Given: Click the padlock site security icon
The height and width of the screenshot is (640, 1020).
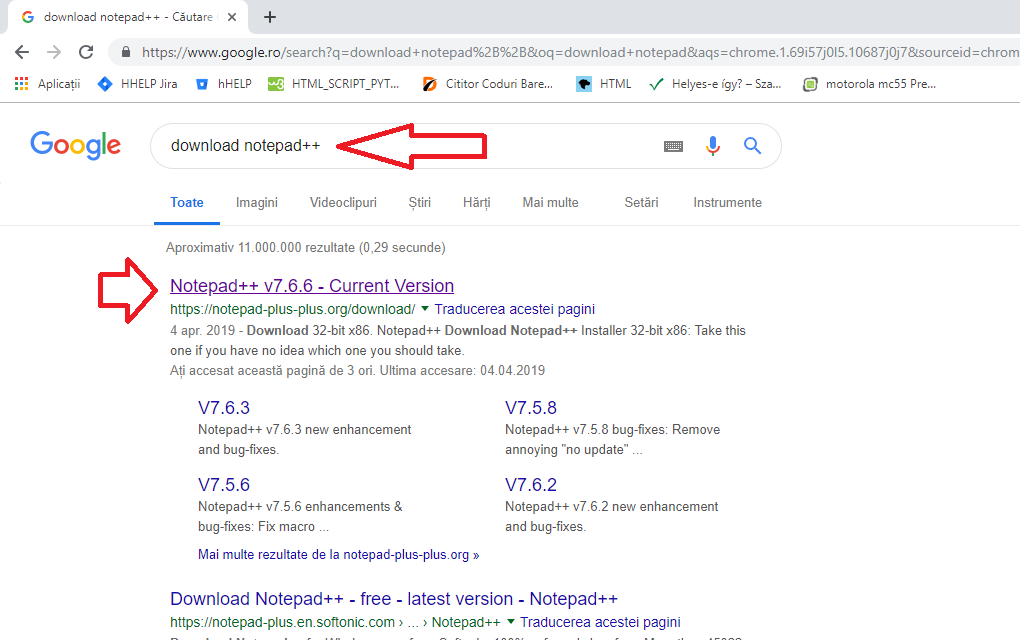Looking at the screenshot, I should point(126,52).
